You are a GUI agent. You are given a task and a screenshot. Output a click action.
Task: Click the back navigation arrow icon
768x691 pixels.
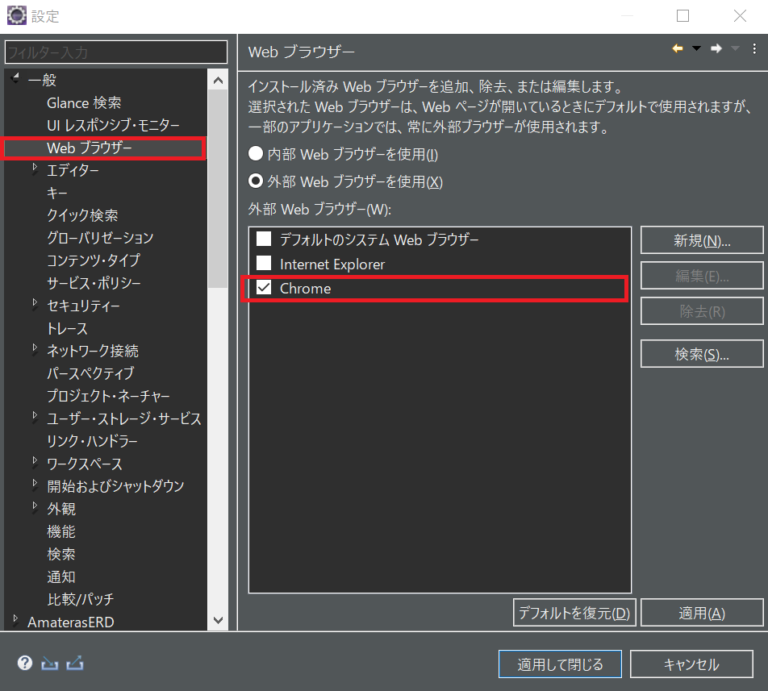[x=677, y=49]
